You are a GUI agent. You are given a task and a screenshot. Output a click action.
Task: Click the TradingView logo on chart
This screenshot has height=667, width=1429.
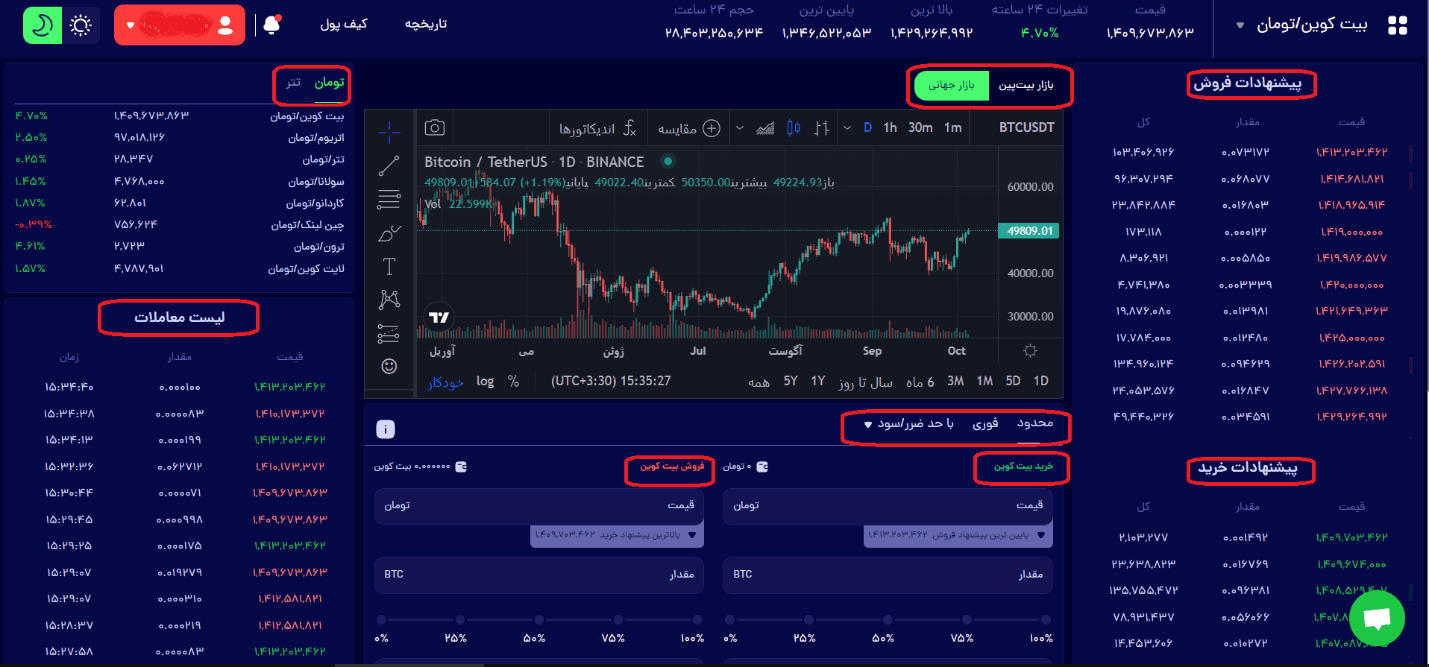[438, 317]
